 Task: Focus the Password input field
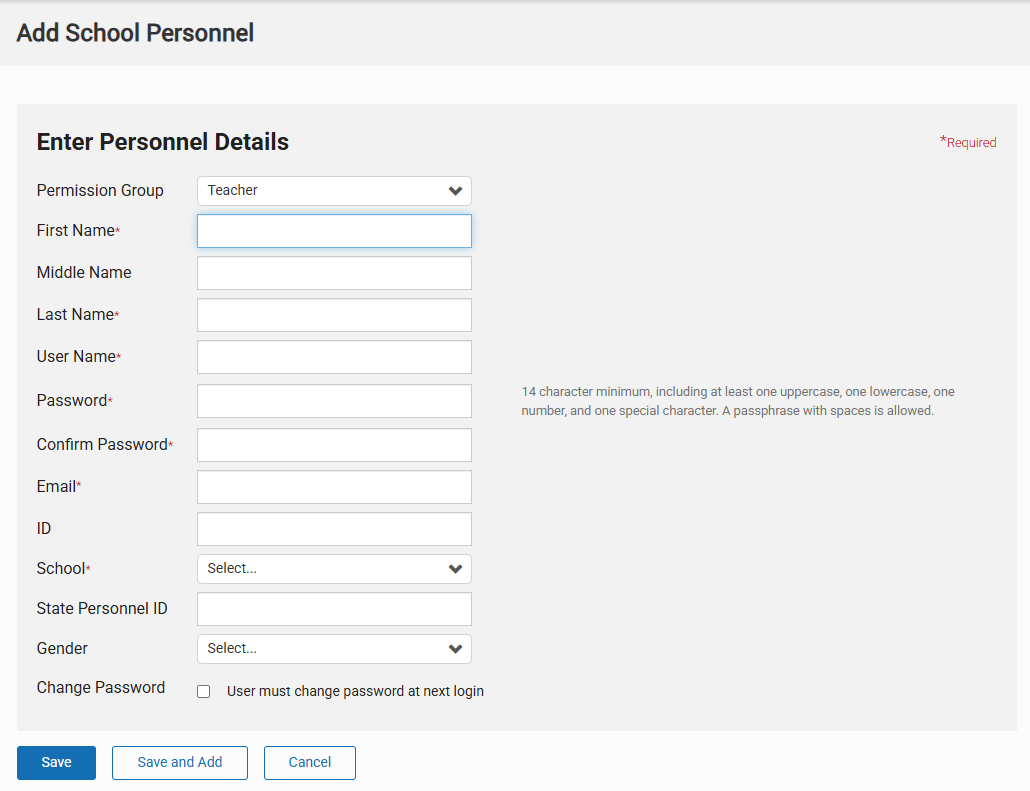pyautogui.click(x=333, y=401)
